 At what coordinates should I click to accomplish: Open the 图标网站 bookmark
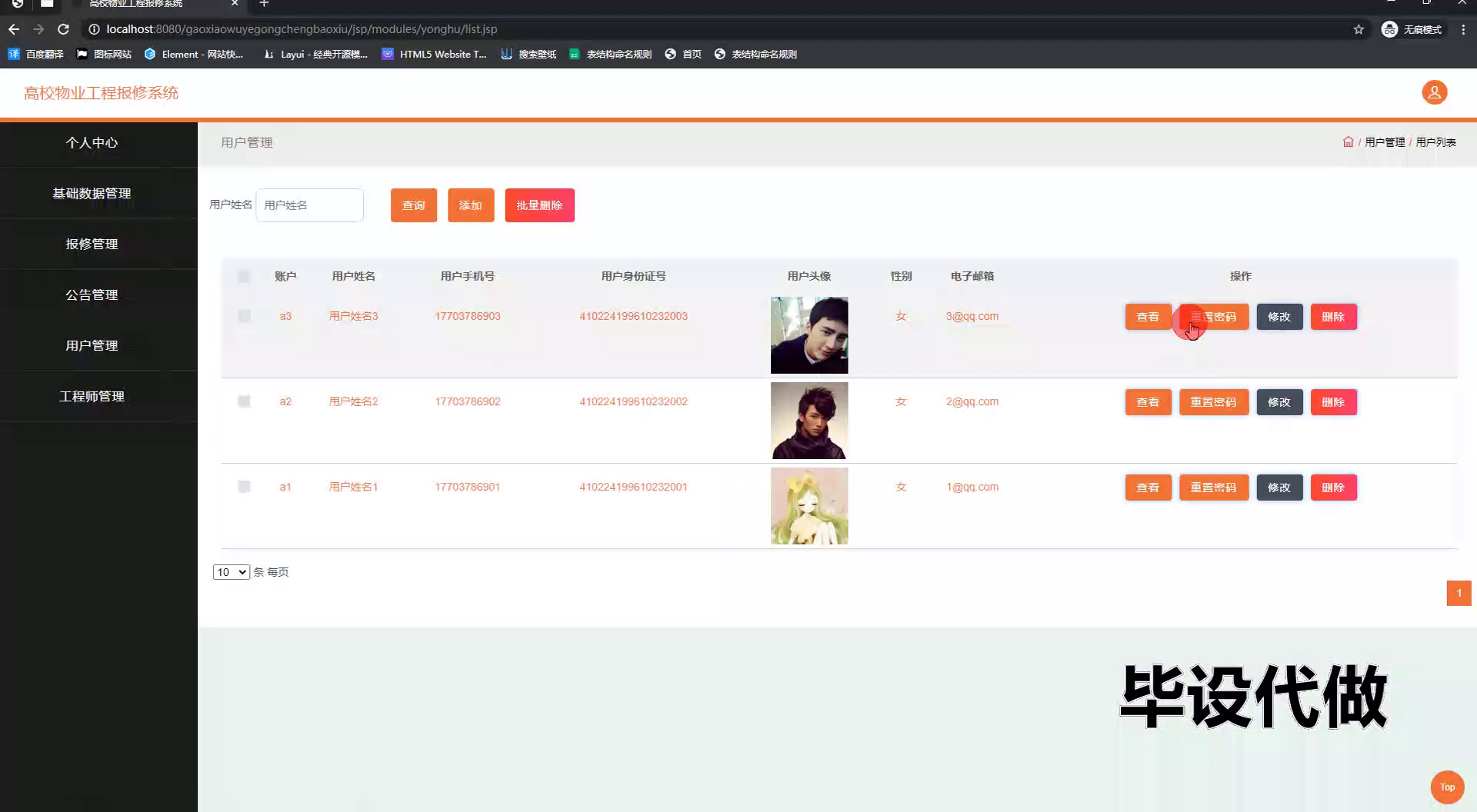(104, 54)
